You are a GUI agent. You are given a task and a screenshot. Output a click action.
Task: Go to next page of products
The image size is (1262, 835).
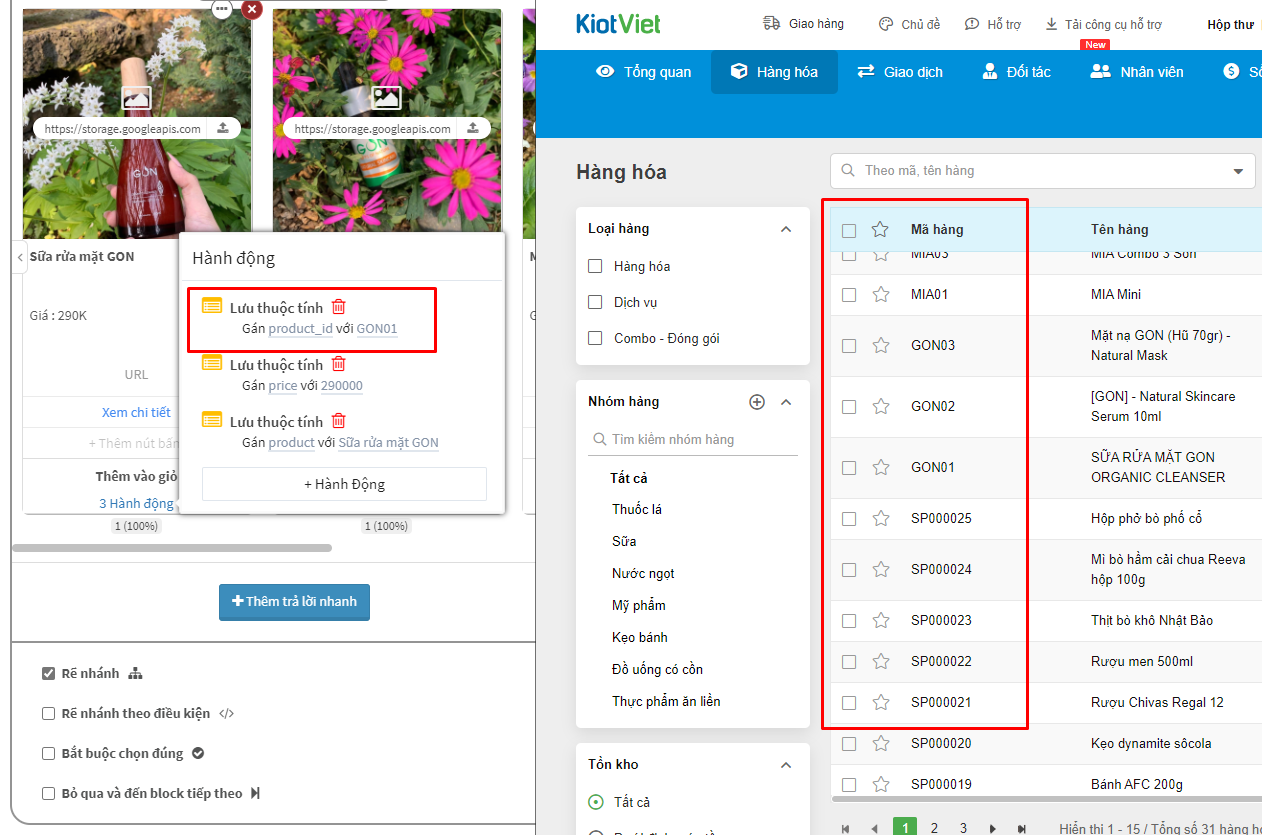(992, 829)
